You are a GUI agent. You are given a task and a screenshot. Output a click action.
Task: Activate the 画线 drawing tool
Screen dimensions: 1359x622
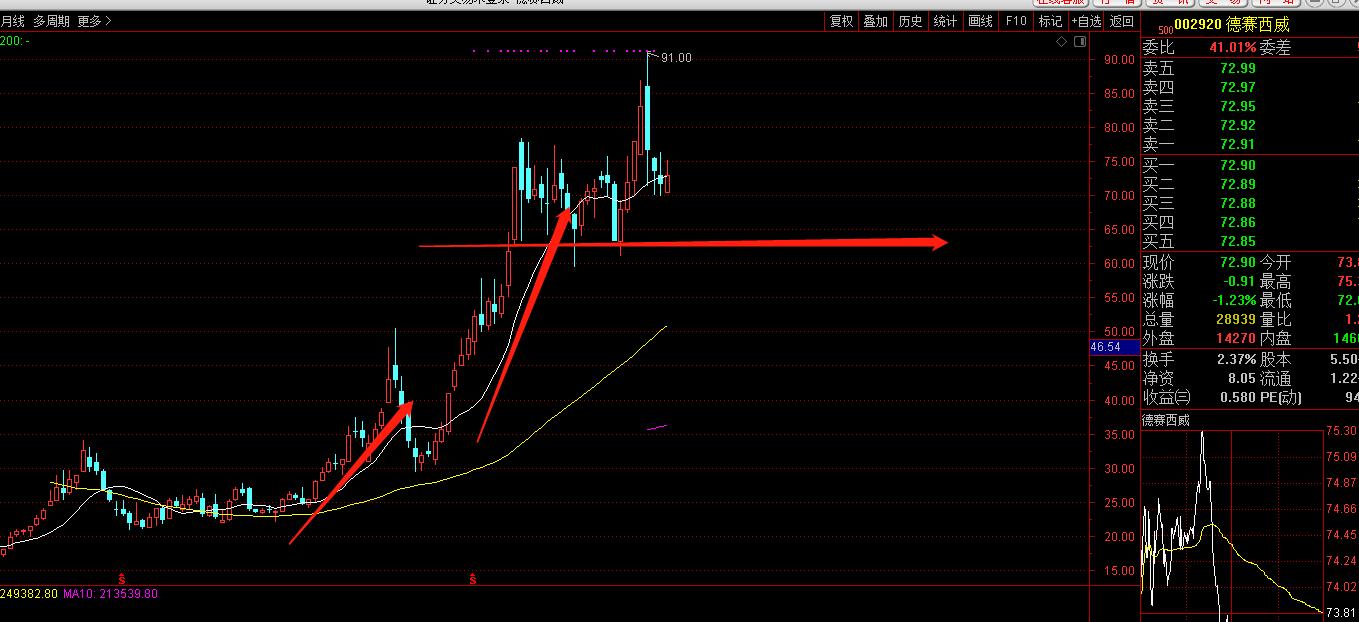(x=980, y=21)
